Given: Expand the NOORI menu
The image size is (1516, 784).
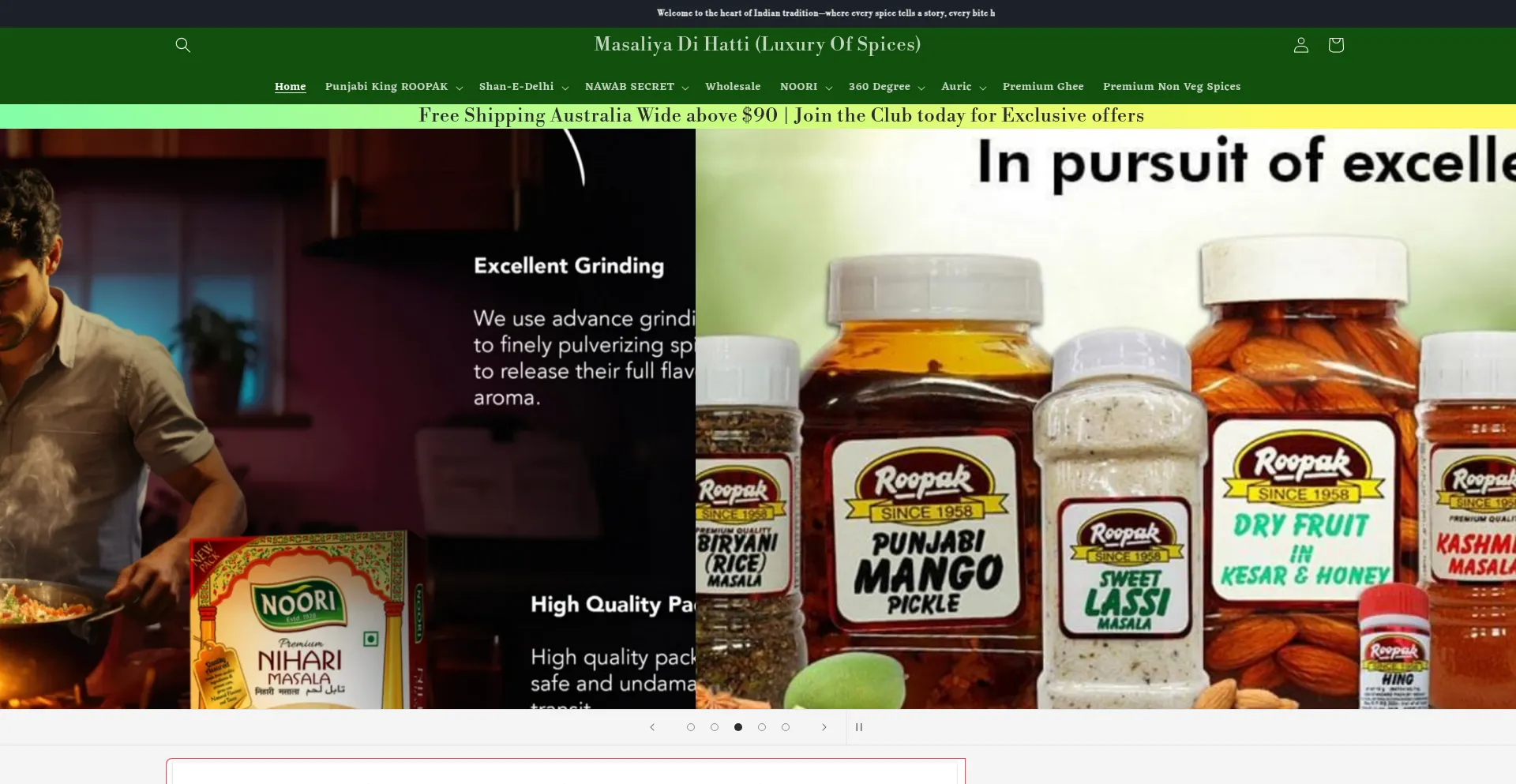Looking at the screenshot, I should click(806, 87).
